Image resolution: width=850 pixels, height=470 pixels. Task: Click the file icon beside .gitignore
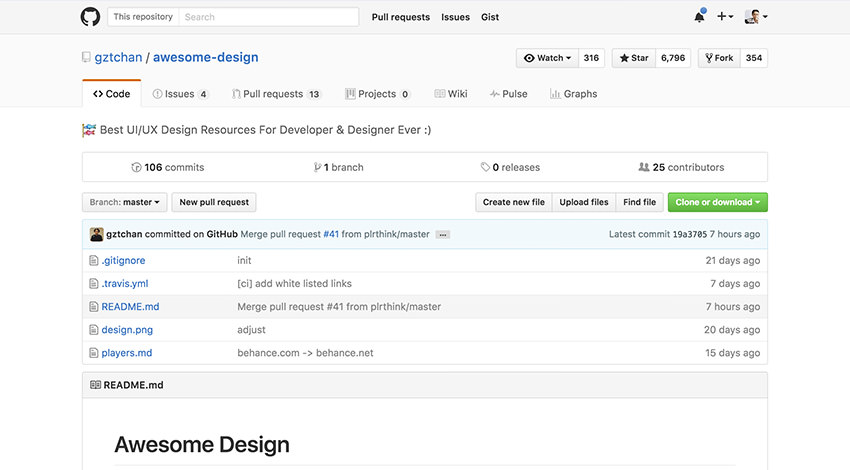tap(94, 261)
